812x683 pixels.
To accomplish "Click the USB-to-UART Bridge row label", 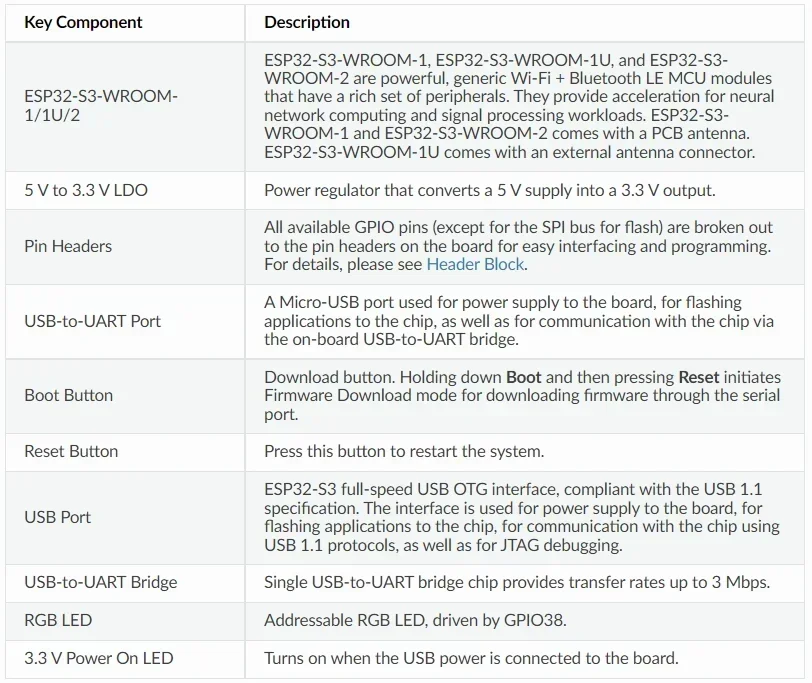I will click(x=100, y=582).
